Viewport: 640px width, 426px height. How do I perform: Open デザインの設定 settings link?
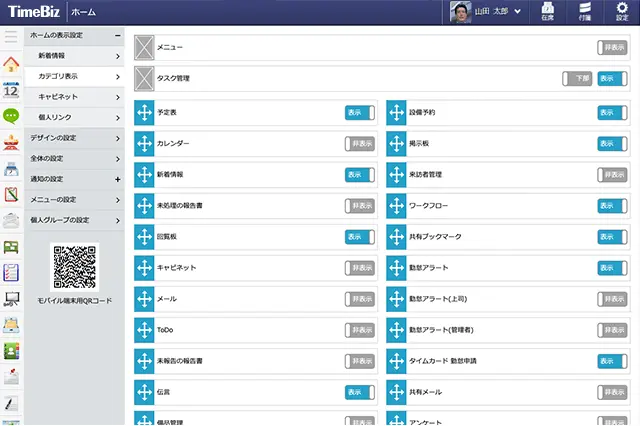(x=75, y=138)
